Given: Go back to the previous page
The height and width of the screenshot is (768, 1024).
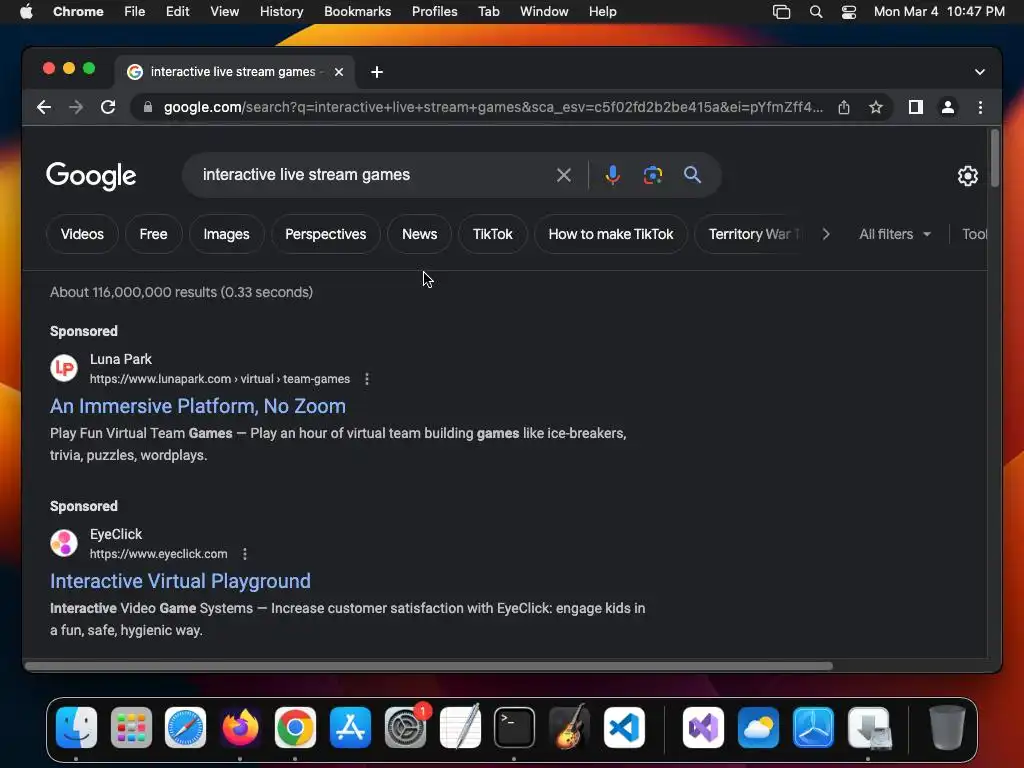Looking at the screenshot, I should pyautogui.click(x=44, y=107).
